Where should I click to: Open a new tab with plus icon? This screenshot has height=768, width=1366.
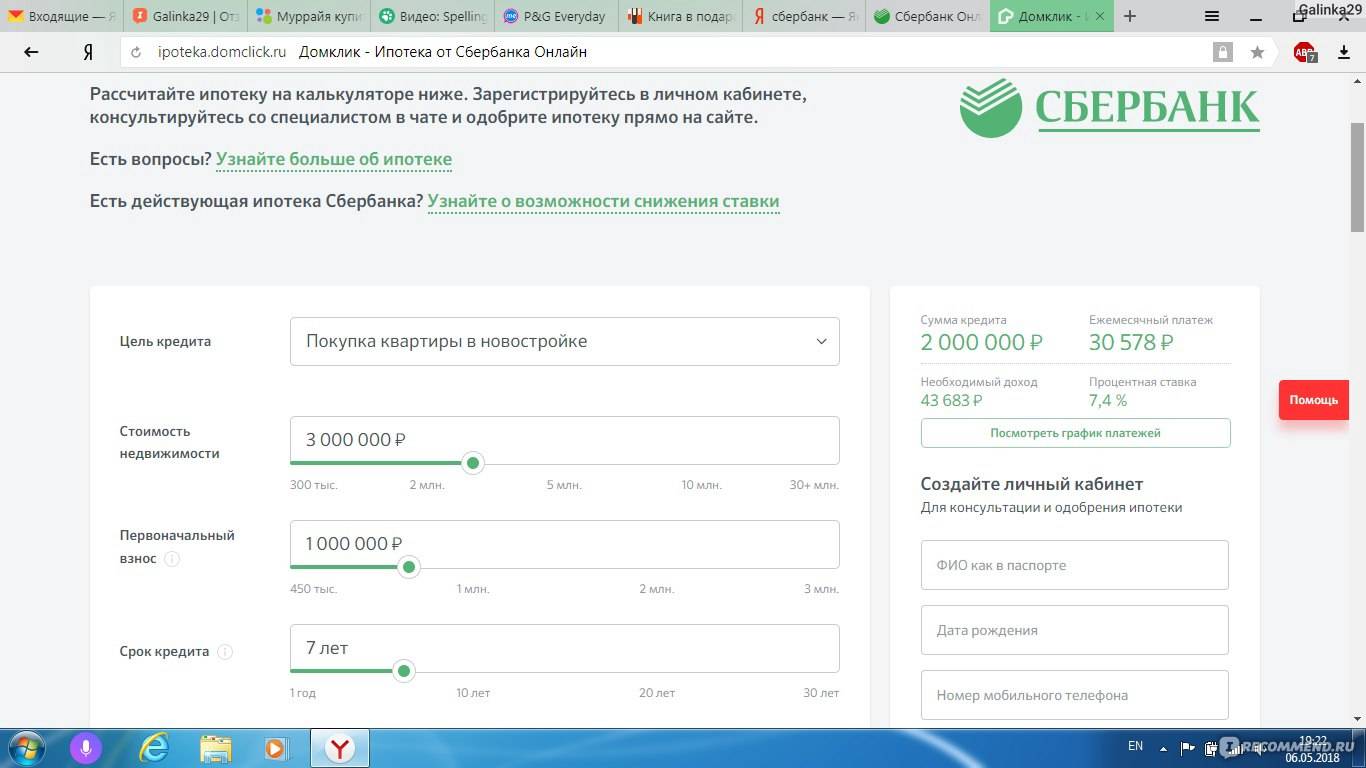[1130, 16]
